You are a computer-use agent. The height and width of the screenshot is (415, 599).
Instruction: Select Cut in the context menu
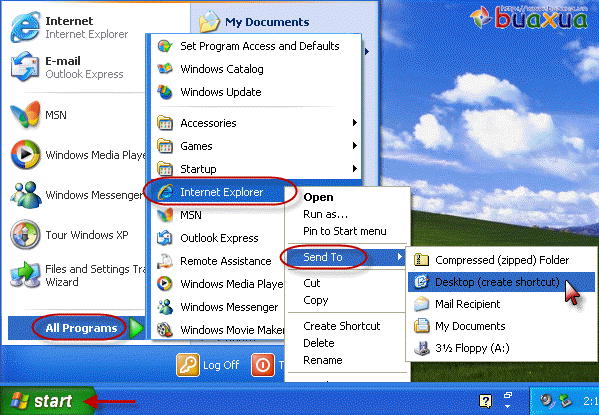click(312, 283)
